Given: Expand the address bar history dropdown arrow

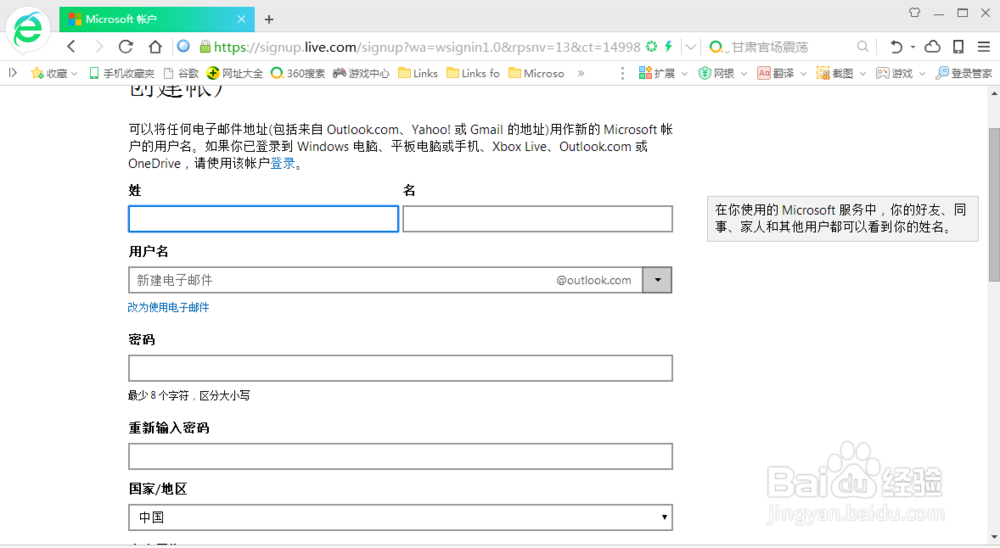Looking at the screenshot, I should 691,47.
